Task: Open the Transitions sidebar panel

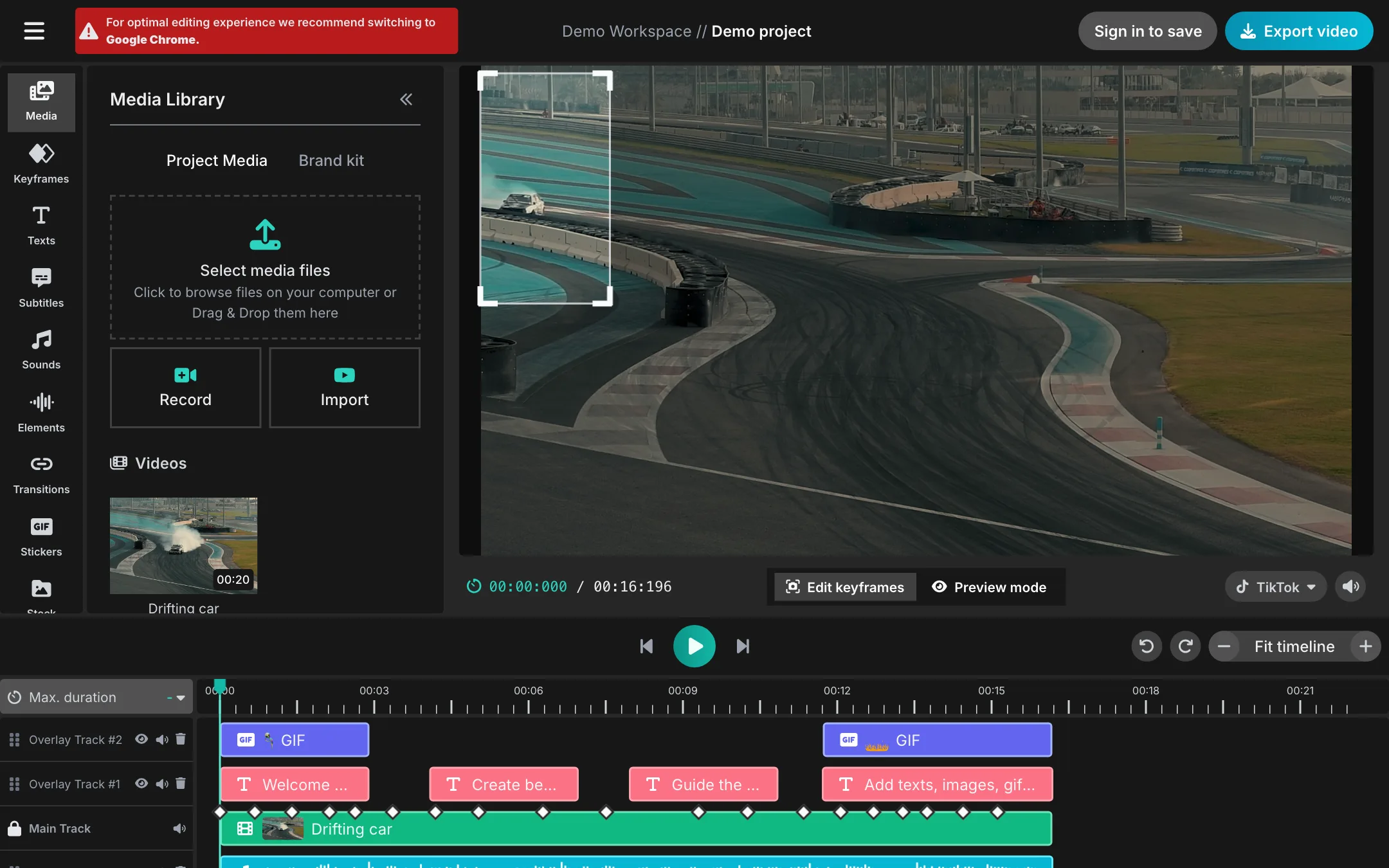Action: pos(41,475)
